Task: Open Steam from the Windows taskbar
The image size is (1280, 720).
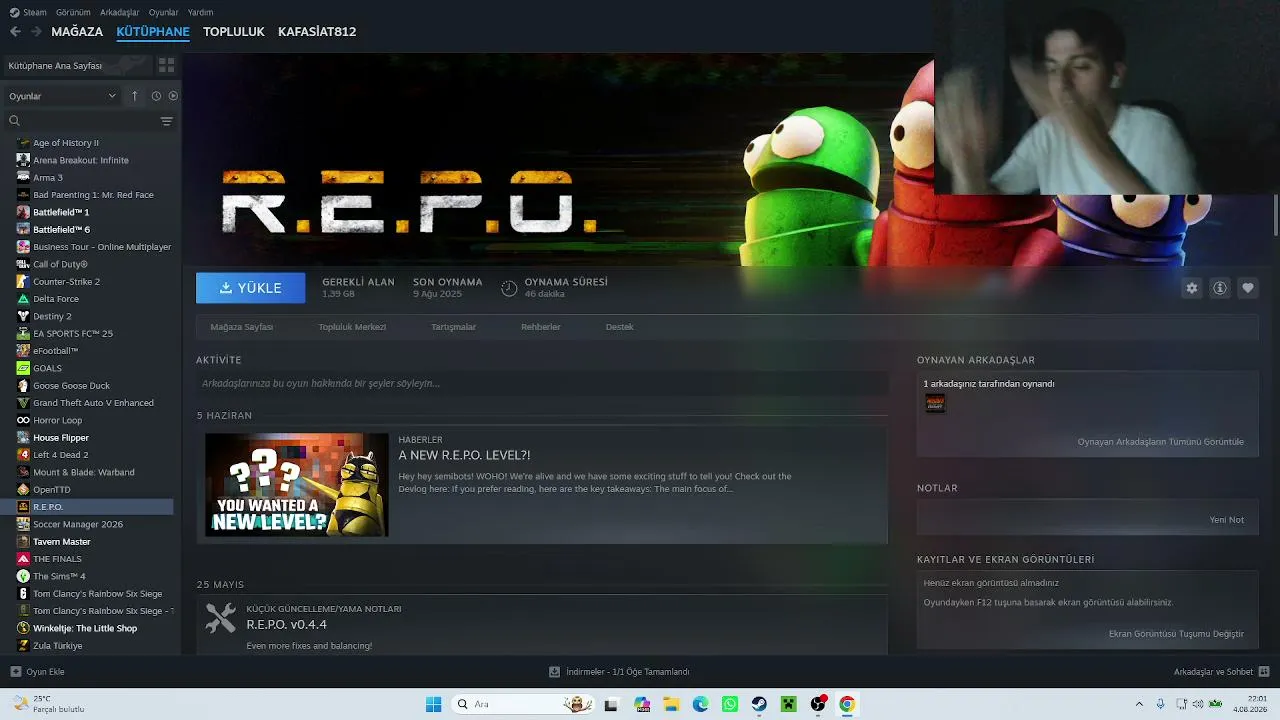Action: click(759, 704)
